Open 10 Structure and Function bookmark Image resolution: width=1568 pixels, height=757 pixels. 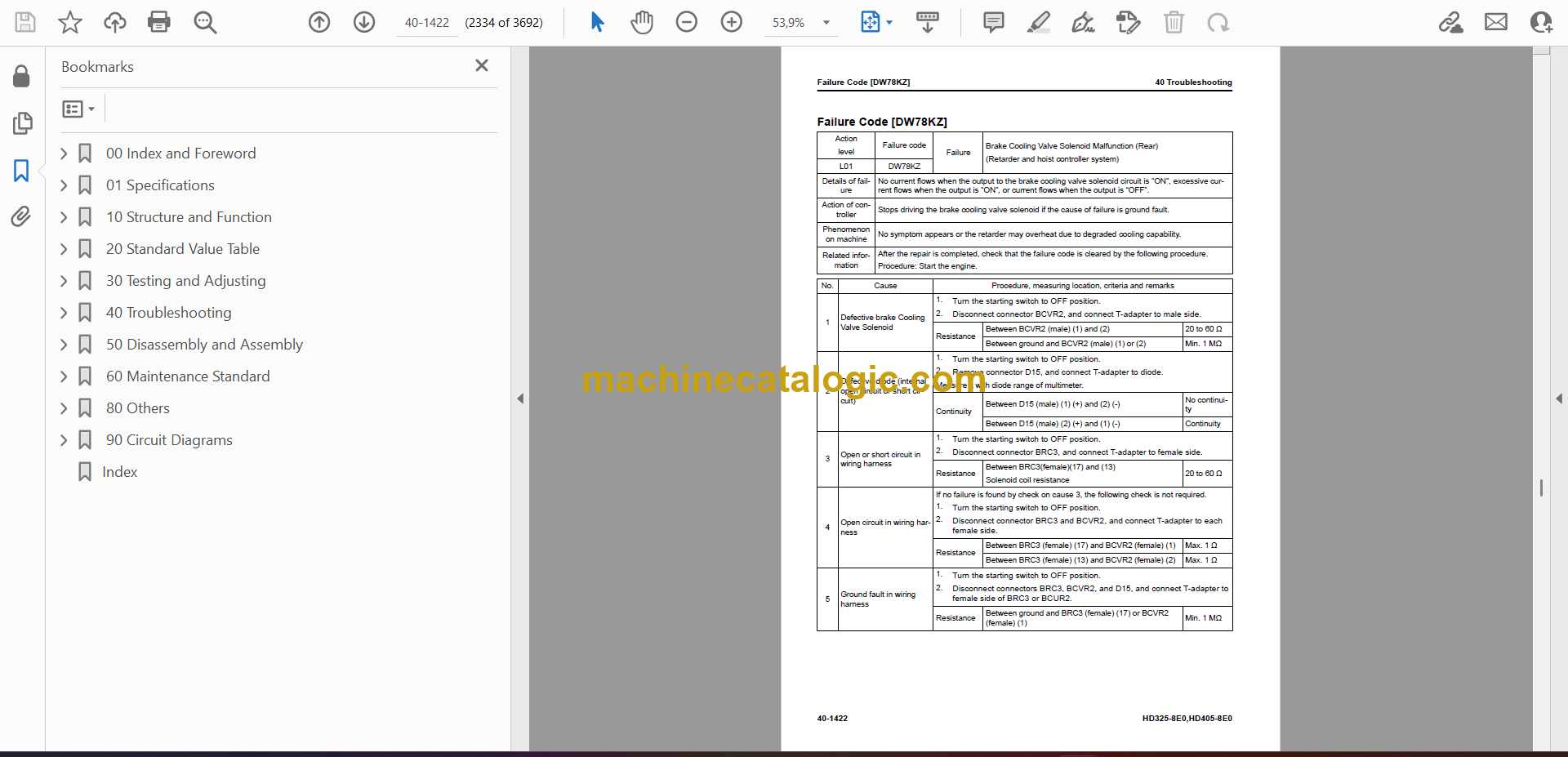tap(189, 217)
